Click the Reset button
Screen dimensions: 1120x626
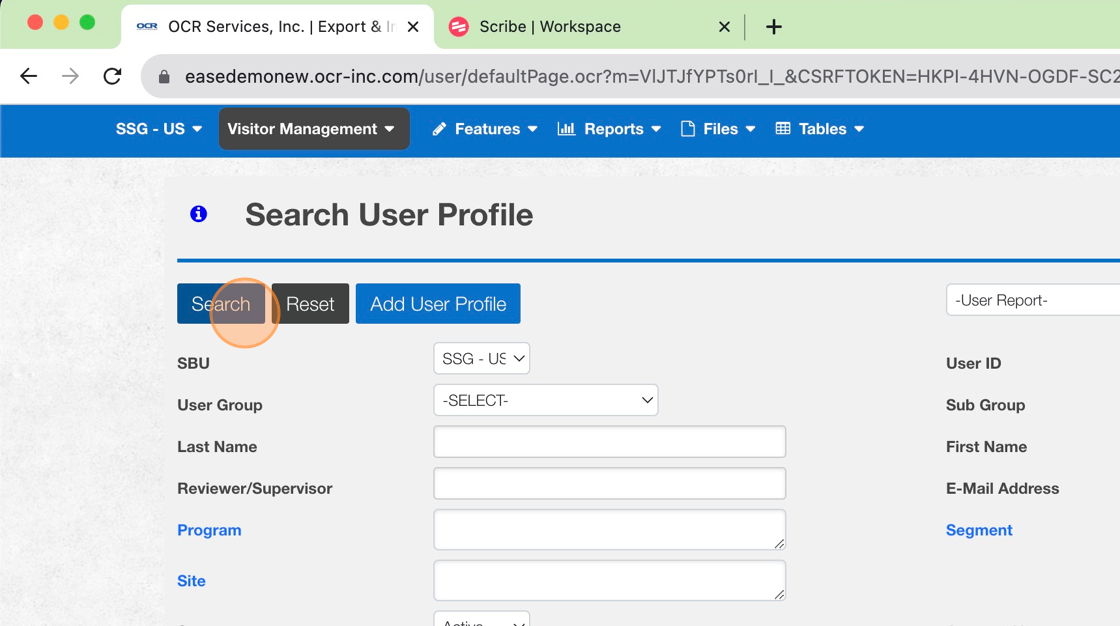[310, 304]
